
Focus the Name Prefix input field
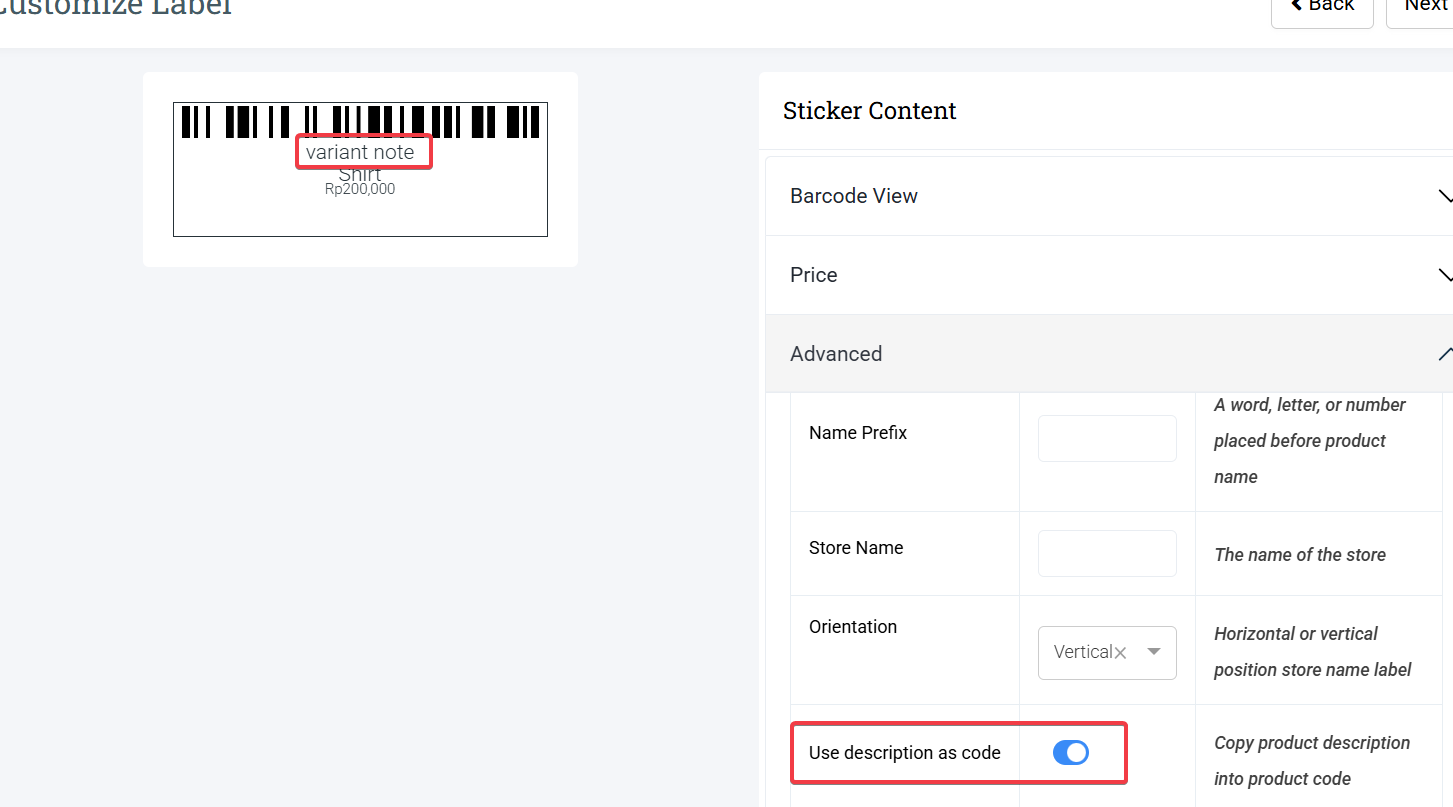[x=1107, y=438]
